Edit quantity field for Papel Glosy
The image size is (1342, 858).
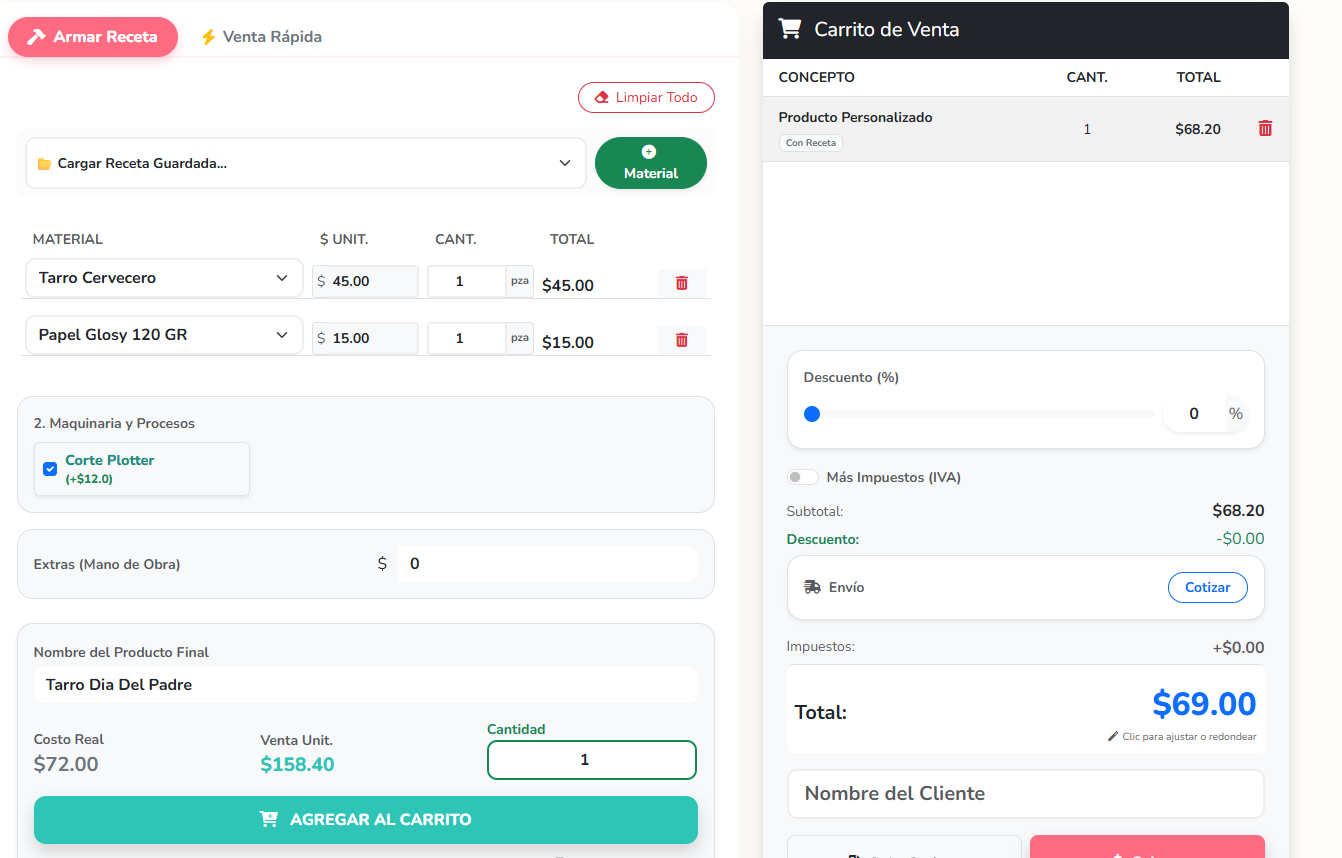467,338
